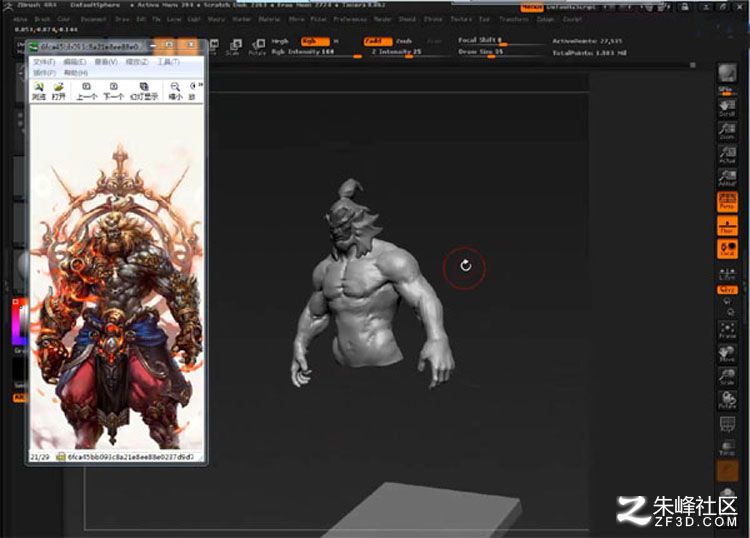The height and width of the screenshot is (538, 750).
Task: Set document view to Actual size
Action: pyautogui.click(x=727, y=155)
